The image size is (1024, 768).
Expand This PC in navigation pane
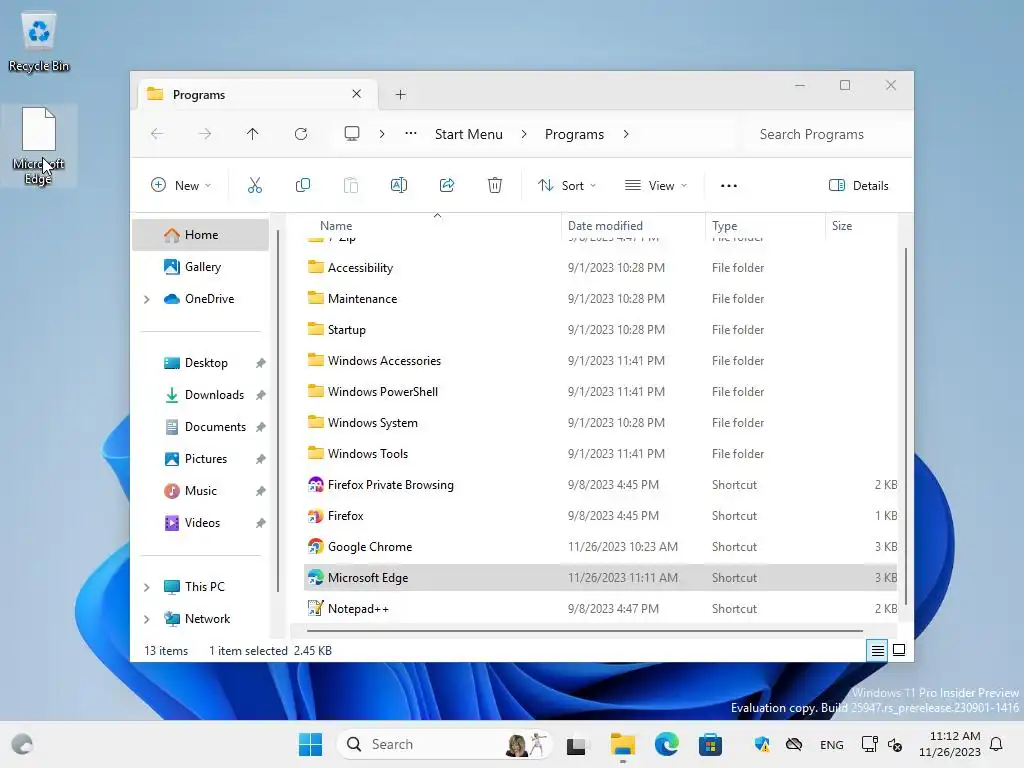click(x=147, y=587)
